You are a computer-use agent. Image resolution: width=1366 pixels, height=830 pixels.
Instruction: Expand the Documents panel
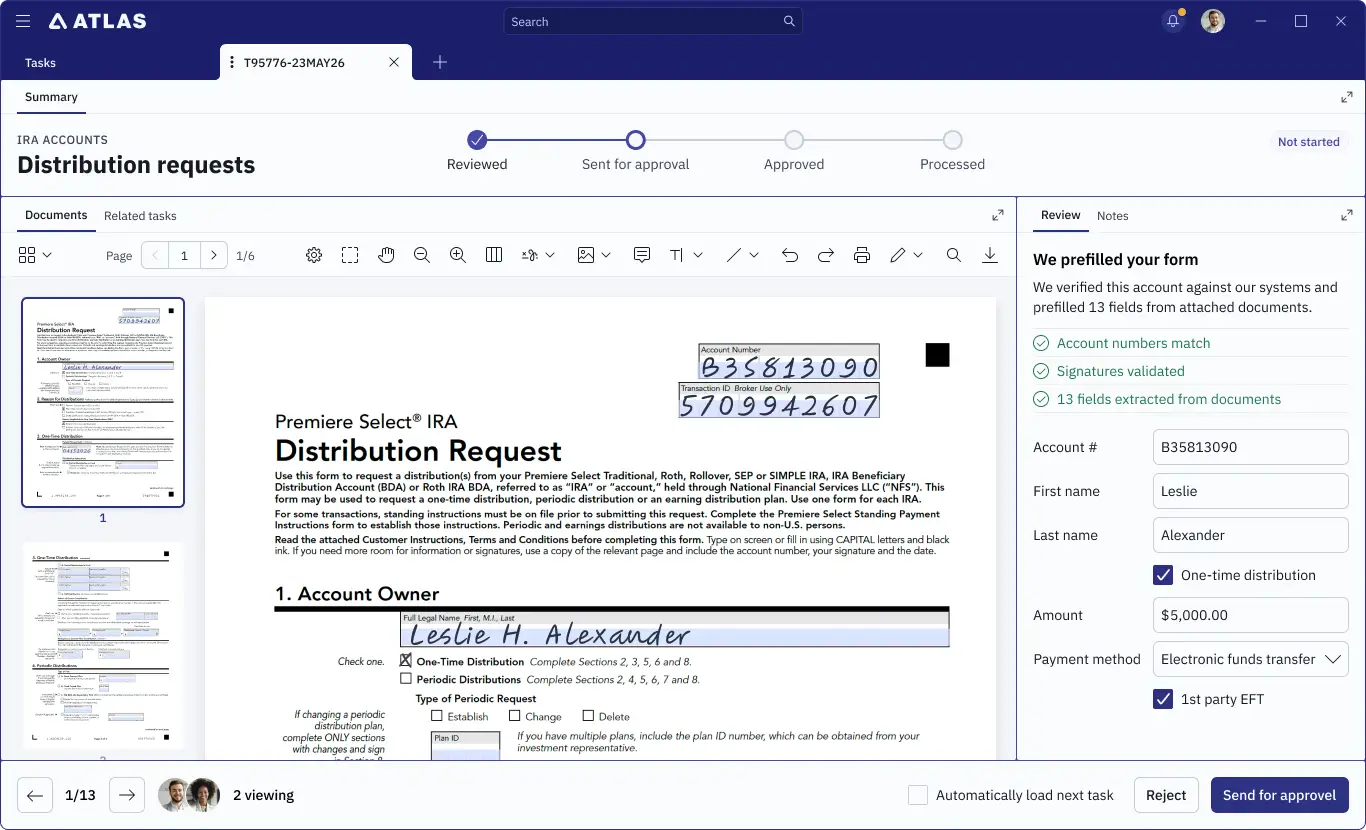tap(998, 215)
